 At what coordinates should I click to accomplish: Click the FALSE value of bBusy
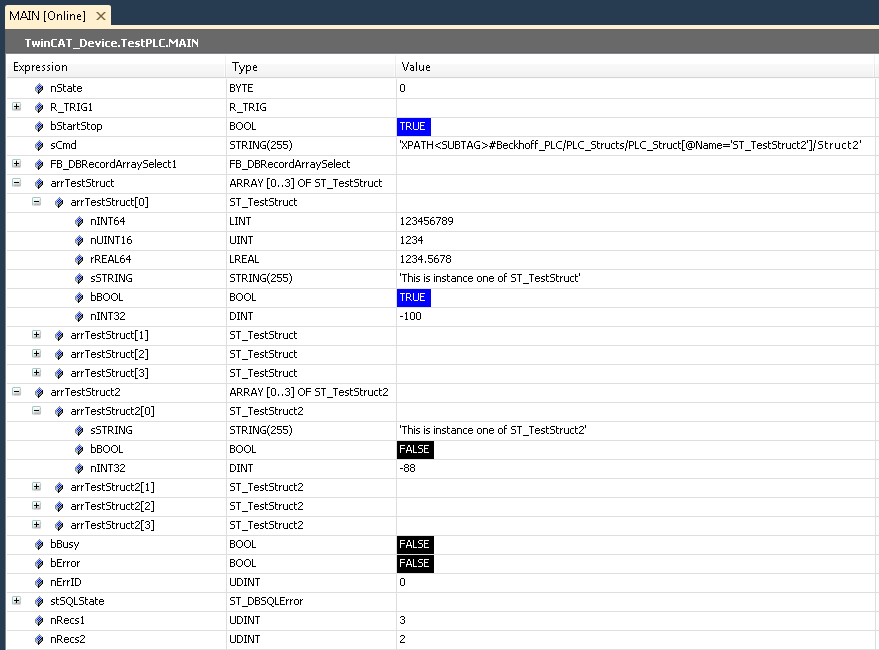click(415, 545)
